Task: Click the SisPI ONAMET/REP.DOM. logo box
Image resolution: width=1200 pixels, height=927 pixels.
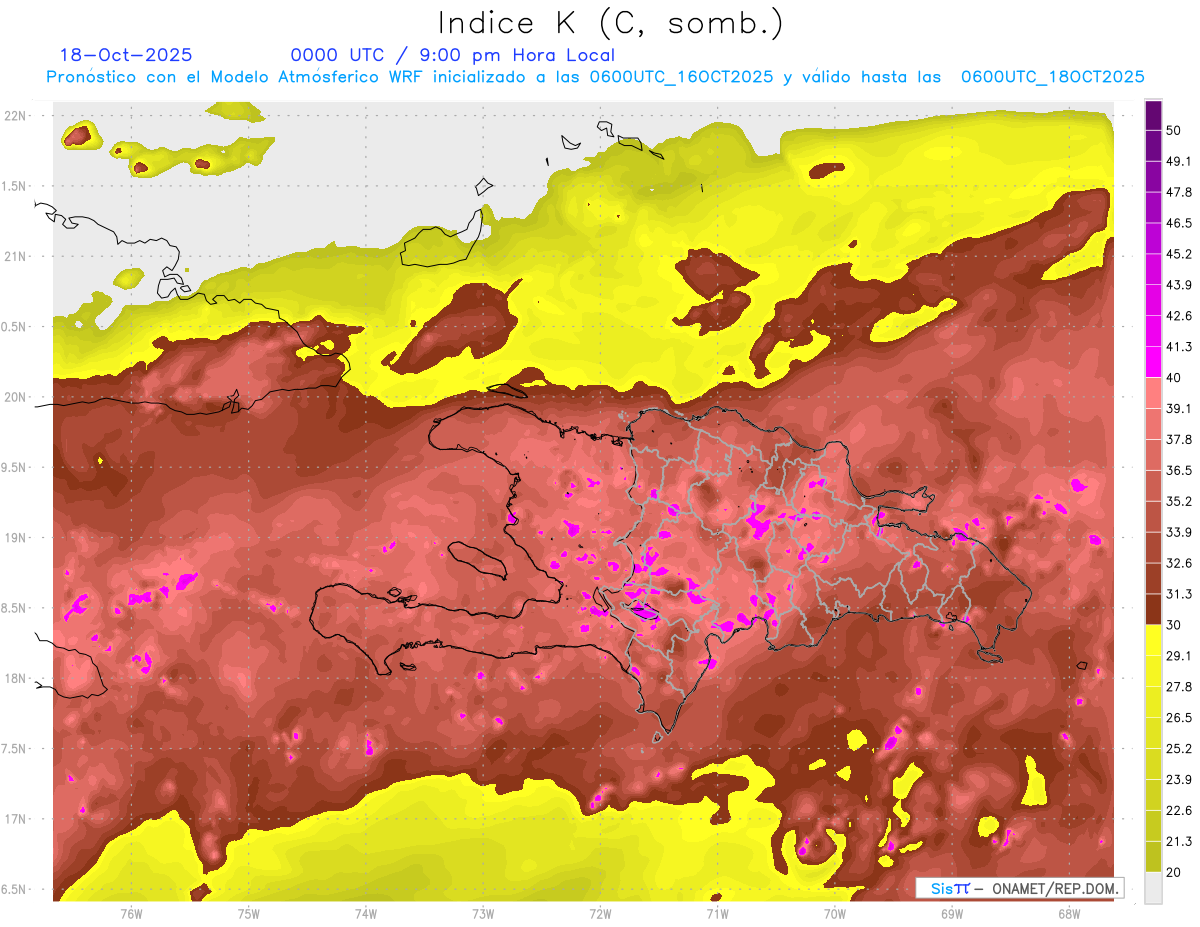Action: pos(1019,888)
